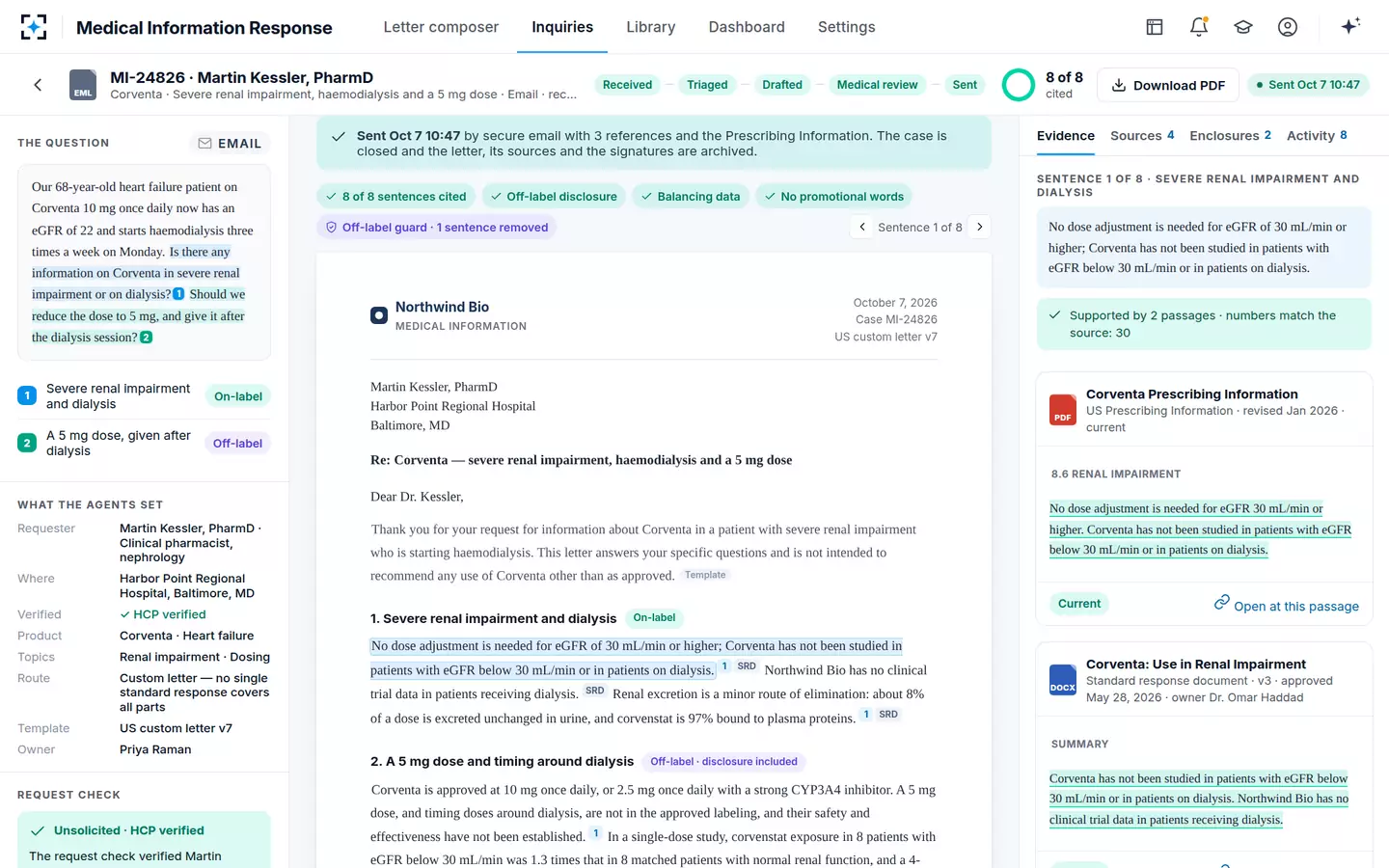Click citation marker 1 in the question text
Viewport: 1389px width, 868px height.
[178, 294]
